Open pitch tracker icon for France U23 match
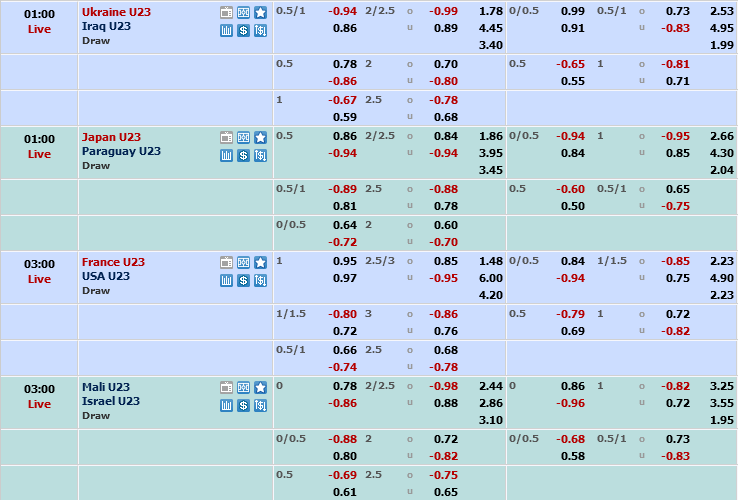738x500 pixels. [x=243, y=263]
